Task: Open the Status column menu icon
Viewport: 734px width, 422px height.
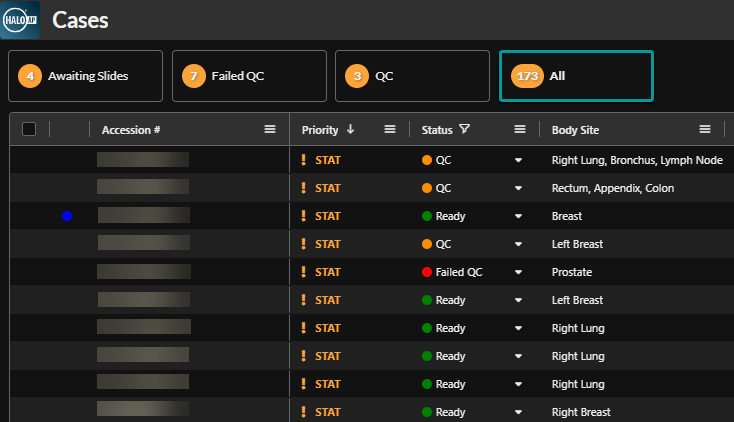Action: click(520, 130)
